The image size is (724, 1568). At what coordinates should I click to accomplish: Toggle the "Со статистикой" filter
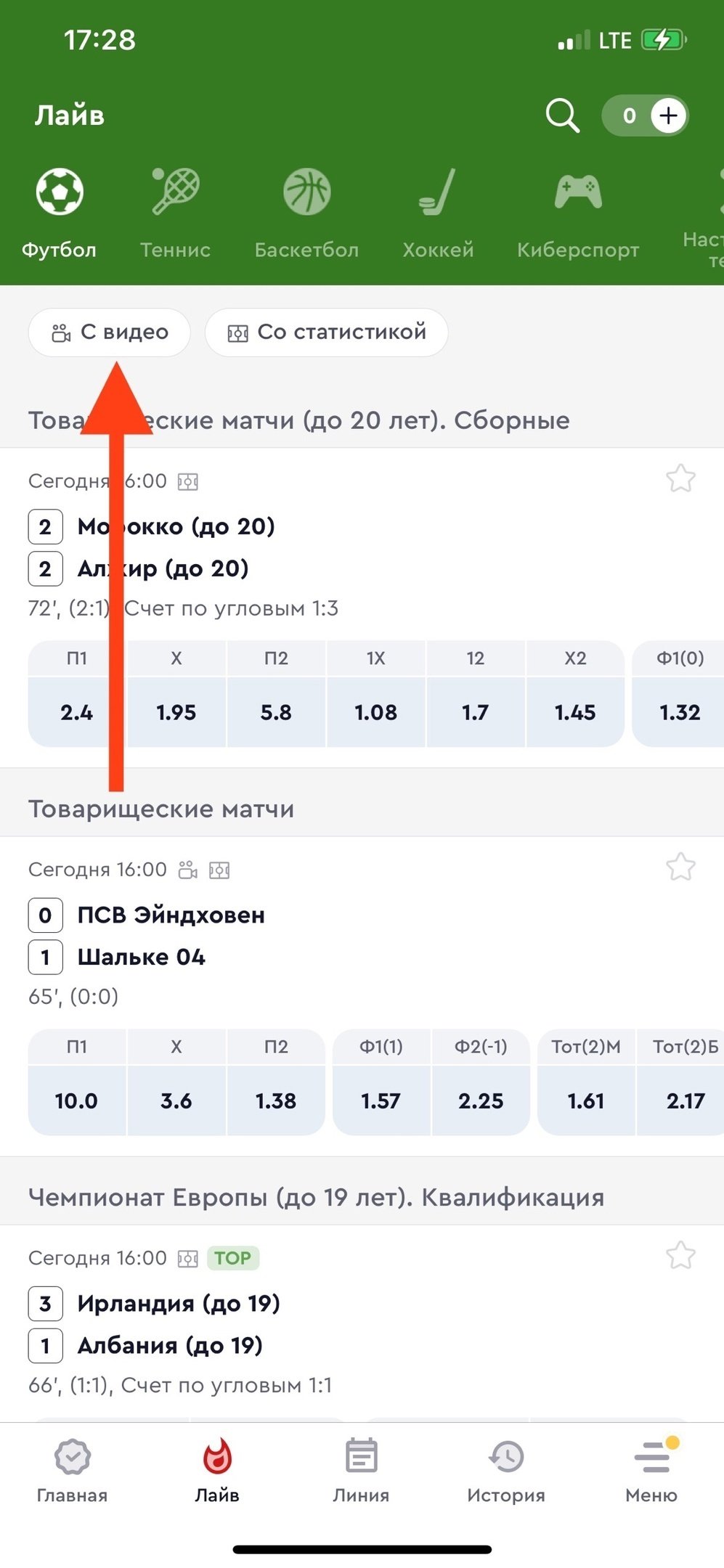[326, 332]
